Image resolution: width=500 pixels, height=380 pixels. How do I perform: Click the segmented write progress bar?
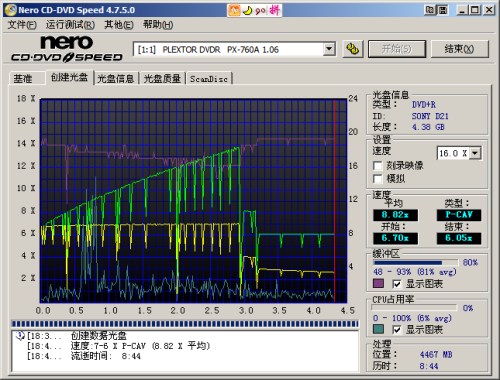pyautogui.click(x=185, y=324)
